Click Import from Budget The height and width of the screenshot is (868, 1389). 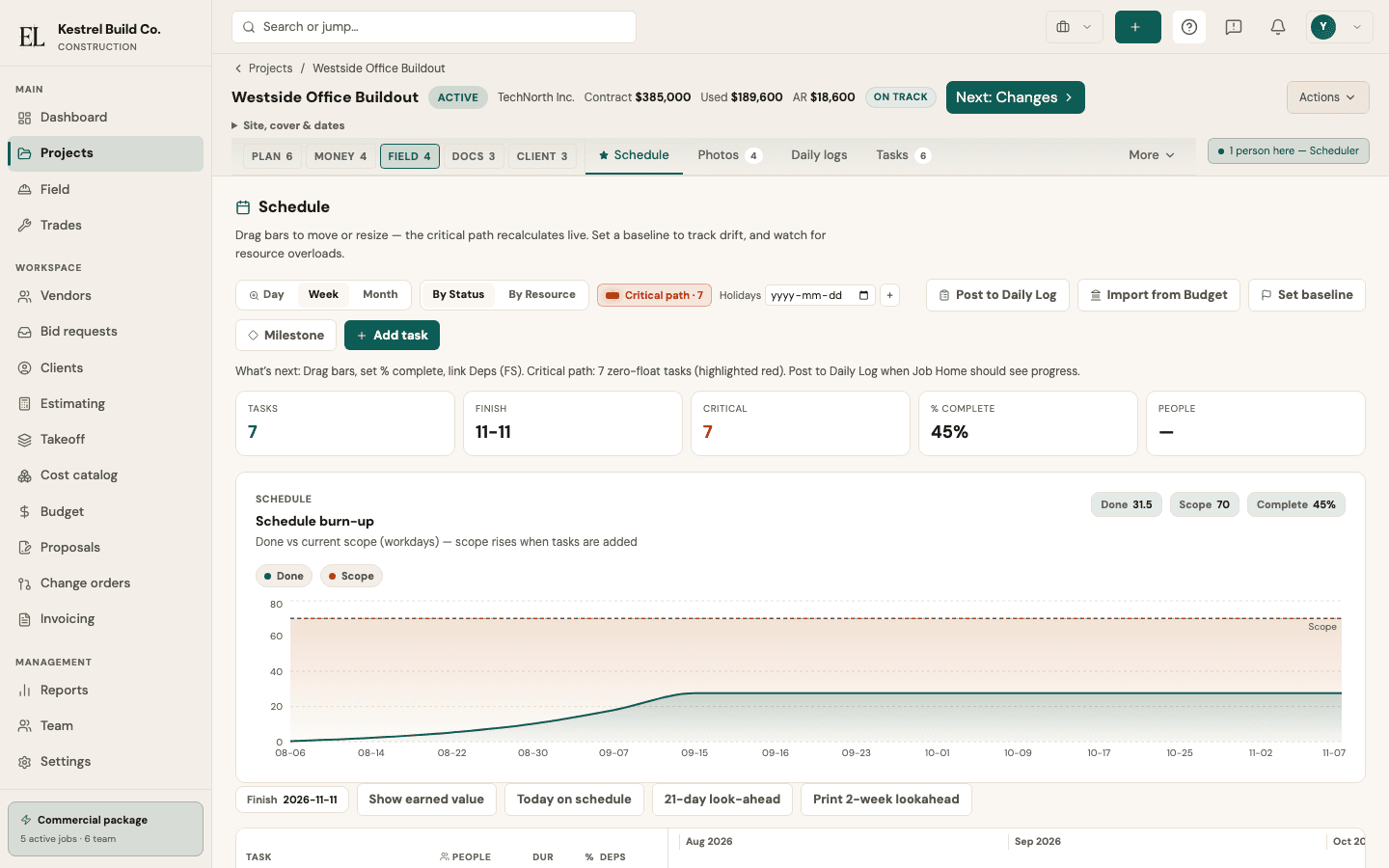[1158, 295]
